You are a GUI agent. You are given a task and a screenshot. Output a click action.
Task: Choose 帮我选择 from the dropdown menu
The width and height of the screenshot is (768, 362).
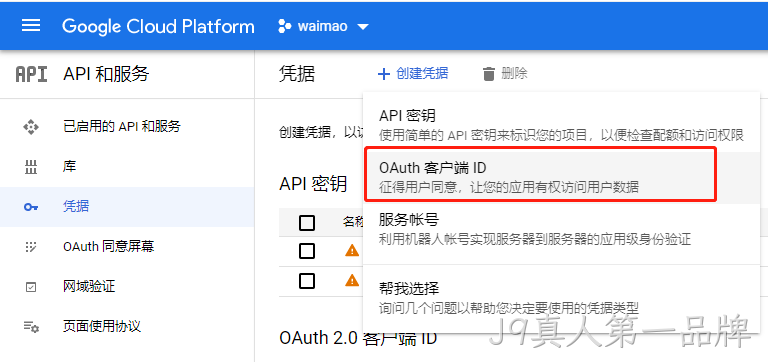pyautogui.click(x=561, y=298)
